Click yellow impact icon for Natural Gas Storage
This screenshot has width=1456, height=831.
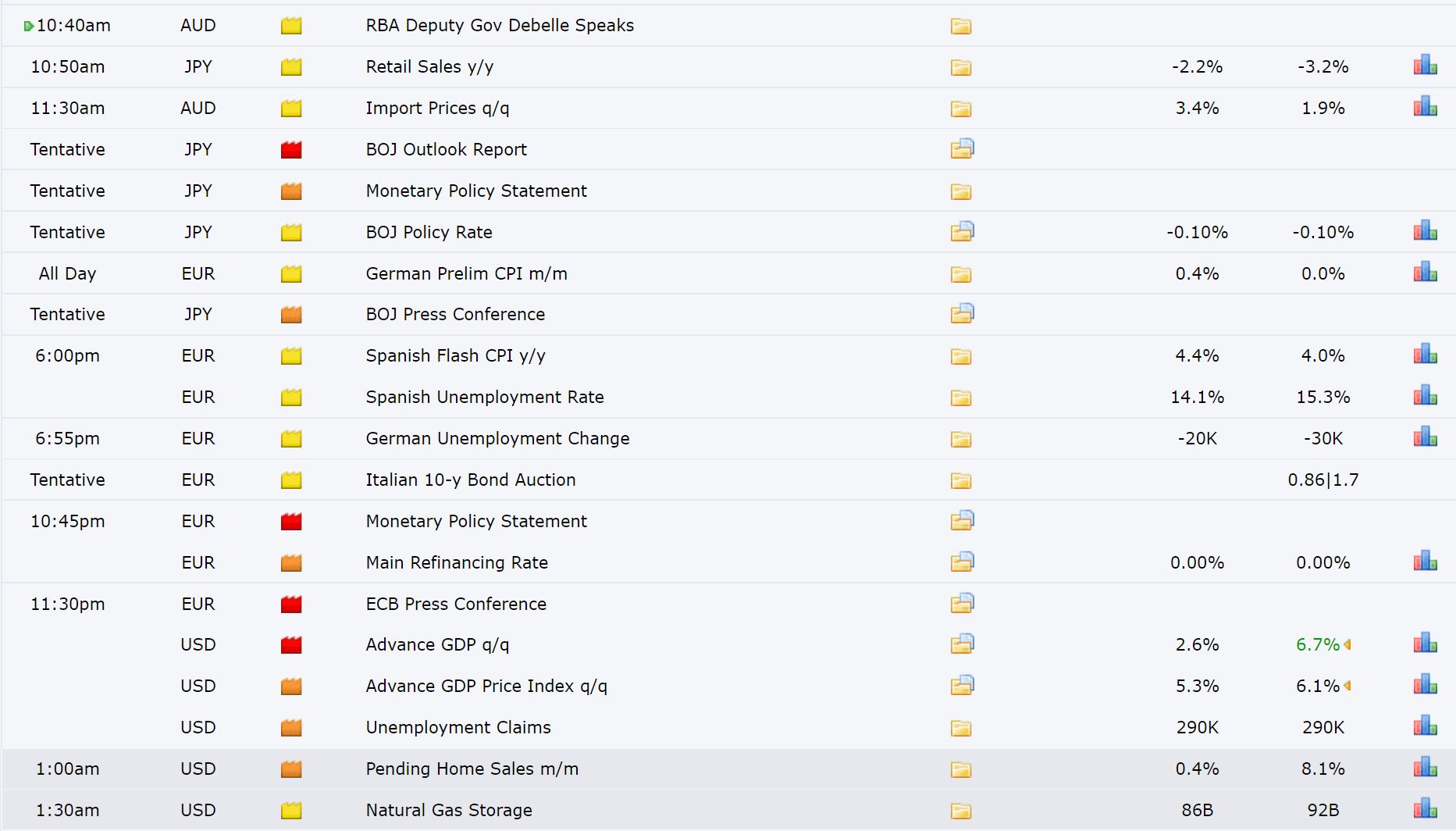pos(291,810)
